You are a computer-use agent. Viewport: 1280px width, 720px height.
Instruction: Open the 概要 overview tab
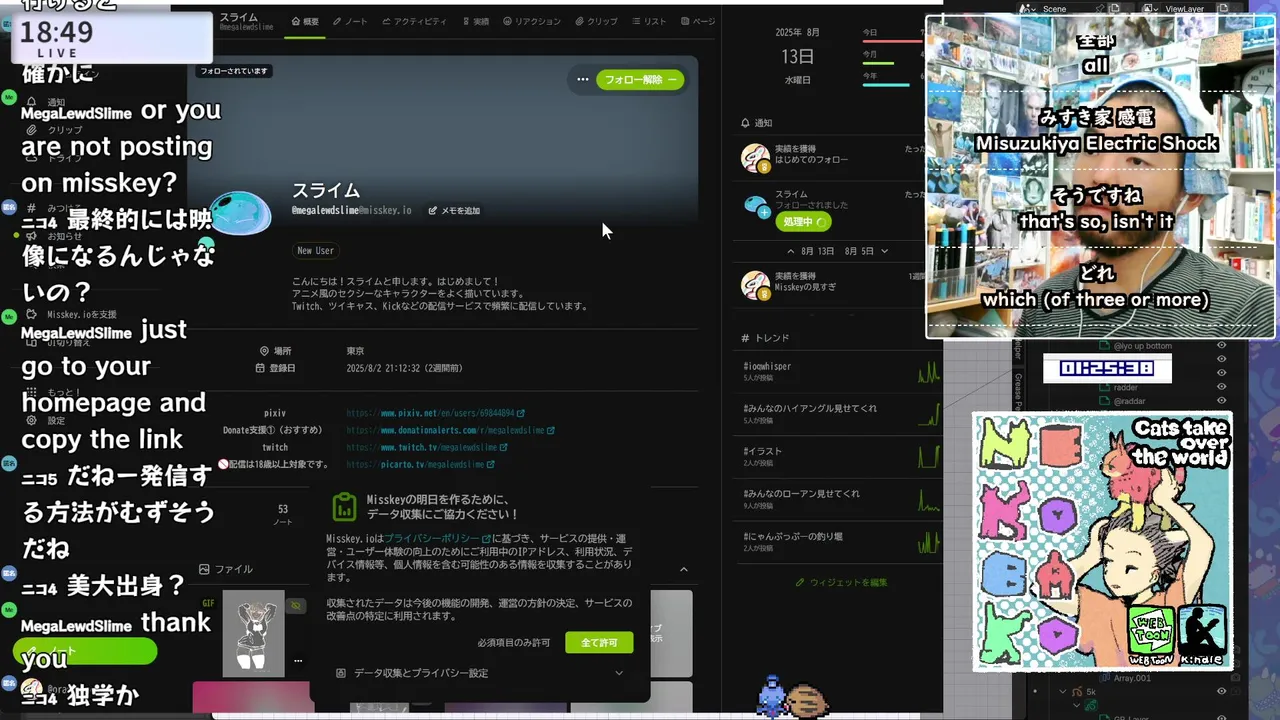tap(305, 21)
